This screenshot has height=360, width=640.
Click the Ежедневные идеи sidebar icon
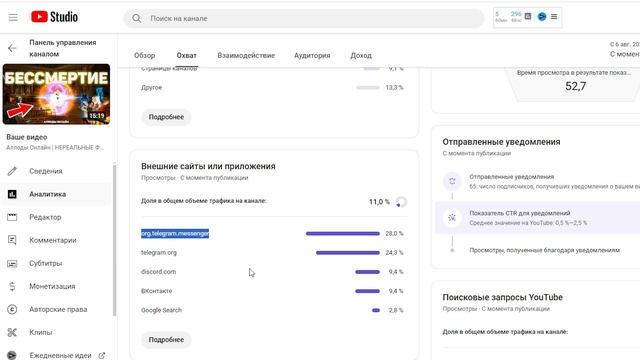[x=12, y=355]
